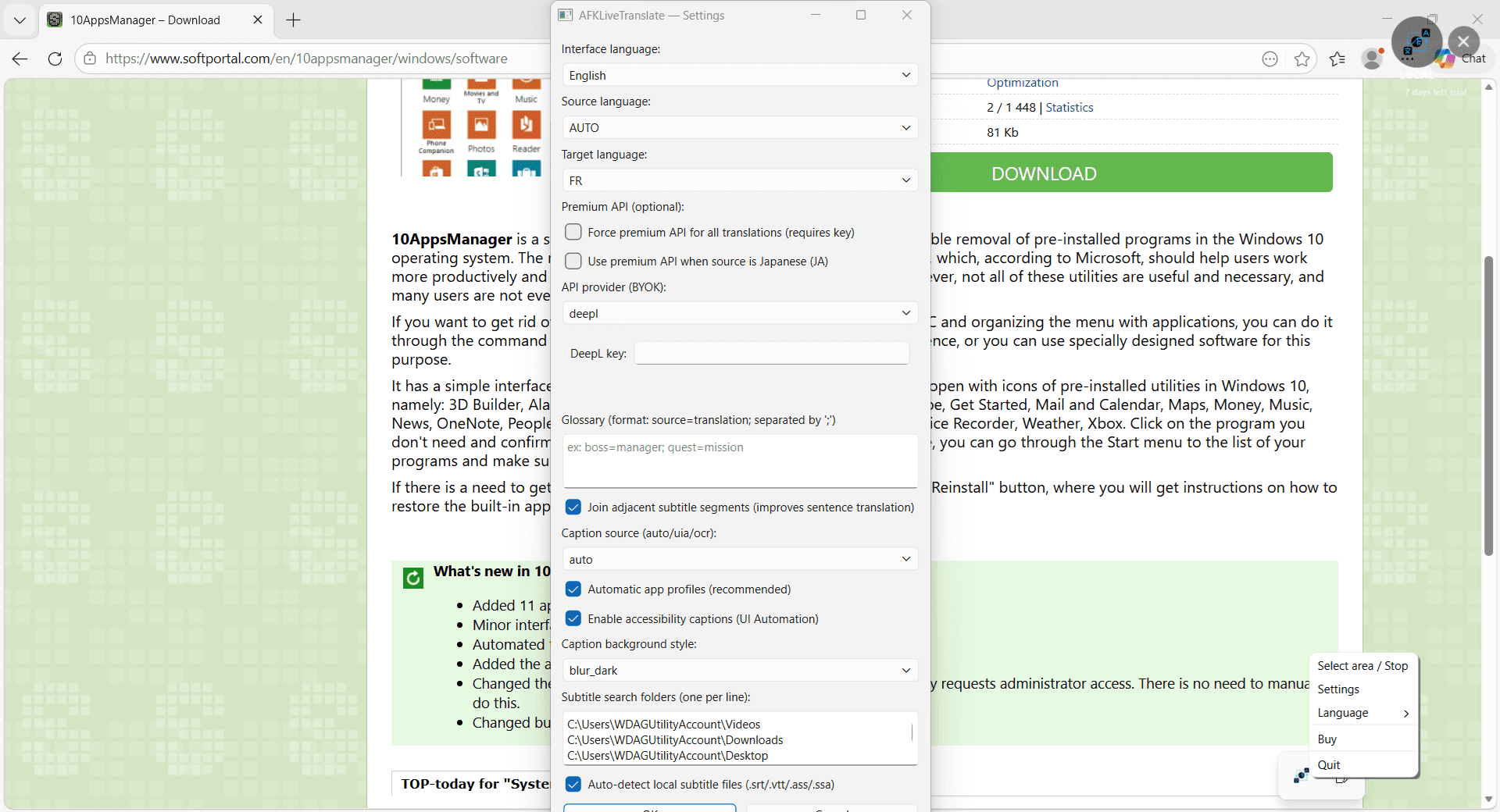Click the bold '10AppsManager' text in article
The image size is (1500, 812).
(x=452, y=240)
